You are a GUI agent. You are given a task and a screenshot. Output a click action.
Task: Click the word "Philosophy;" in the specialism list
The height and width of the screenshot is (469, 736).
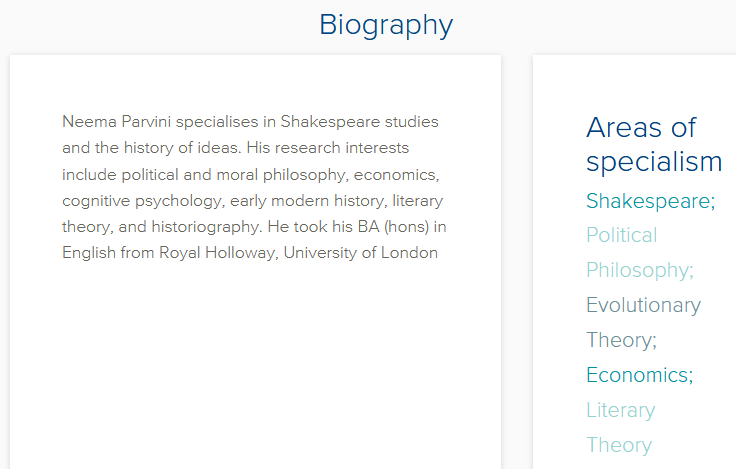639,270
